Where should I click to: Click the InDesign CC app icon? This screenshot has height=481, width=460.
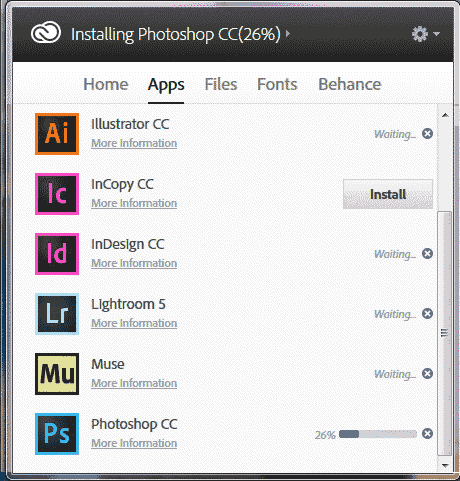tap(57, 254)
